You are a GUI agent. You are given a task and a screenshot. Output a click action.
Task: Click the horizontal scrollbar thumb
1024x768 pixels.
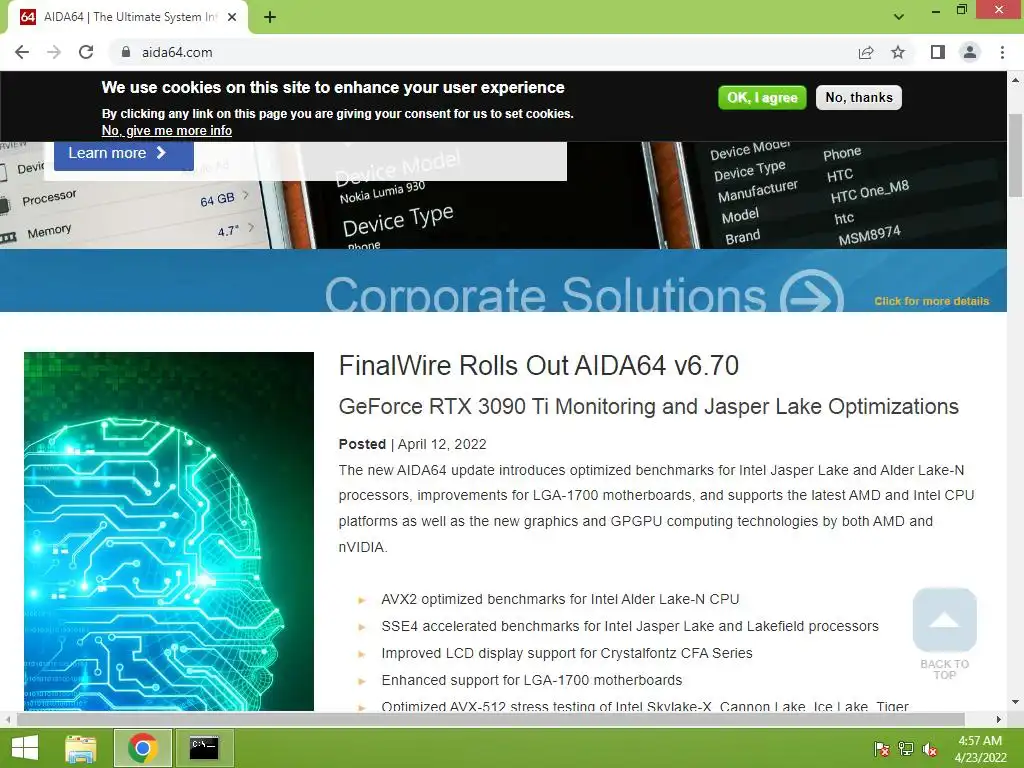490,719
